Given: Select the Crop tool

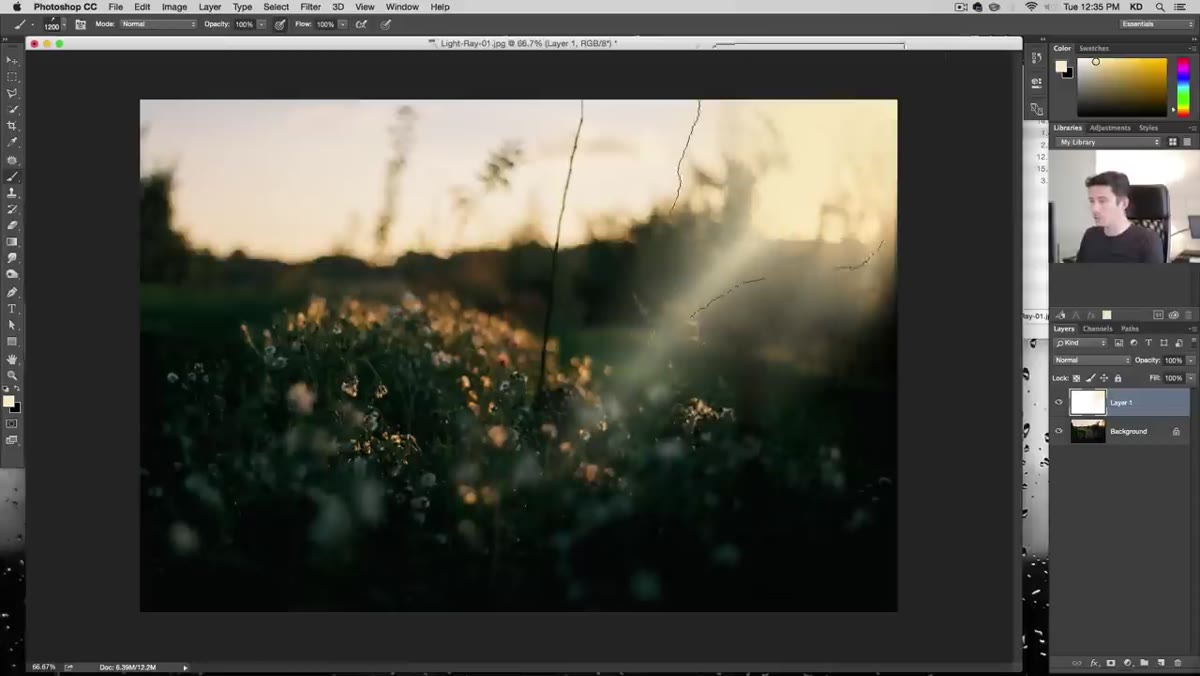Looking at the screenshot, I should (x=12, y=126).
